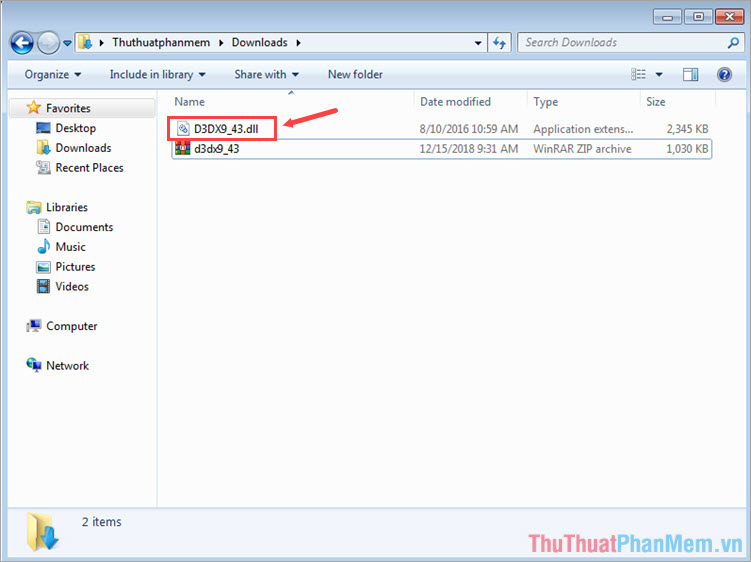Click the Application extens... type cell
Viewport: 751px width, 562px height.
(x=583, y=129)
